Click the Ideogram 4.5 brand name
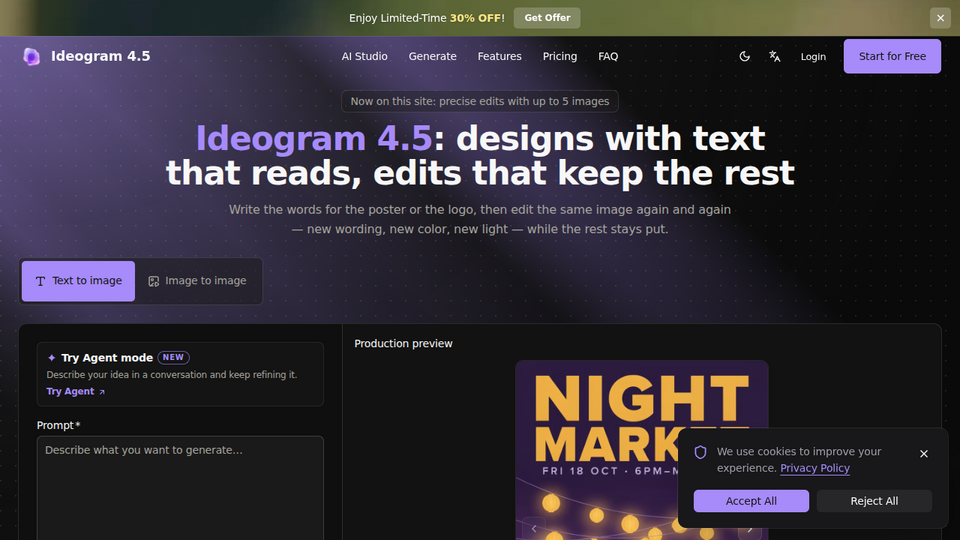The height and width of the screenshot is (540, 960). coord(100,56)
